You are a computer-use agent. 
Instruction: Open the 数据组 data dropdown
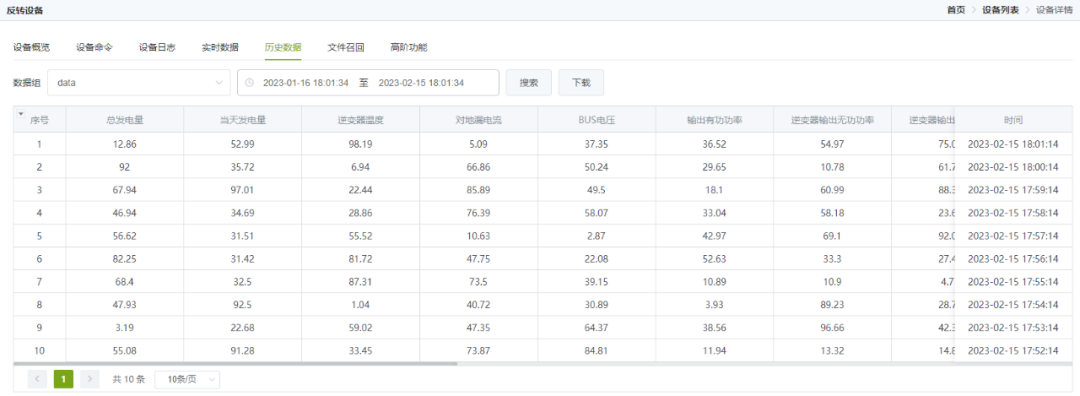[139, 83]
